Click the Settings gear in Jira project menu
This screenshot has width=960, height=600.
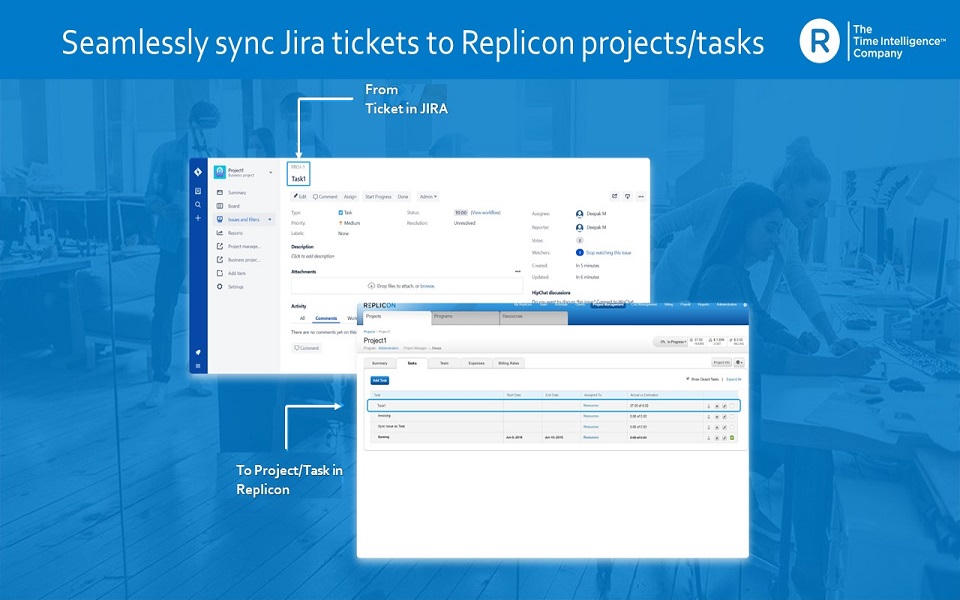220,287
